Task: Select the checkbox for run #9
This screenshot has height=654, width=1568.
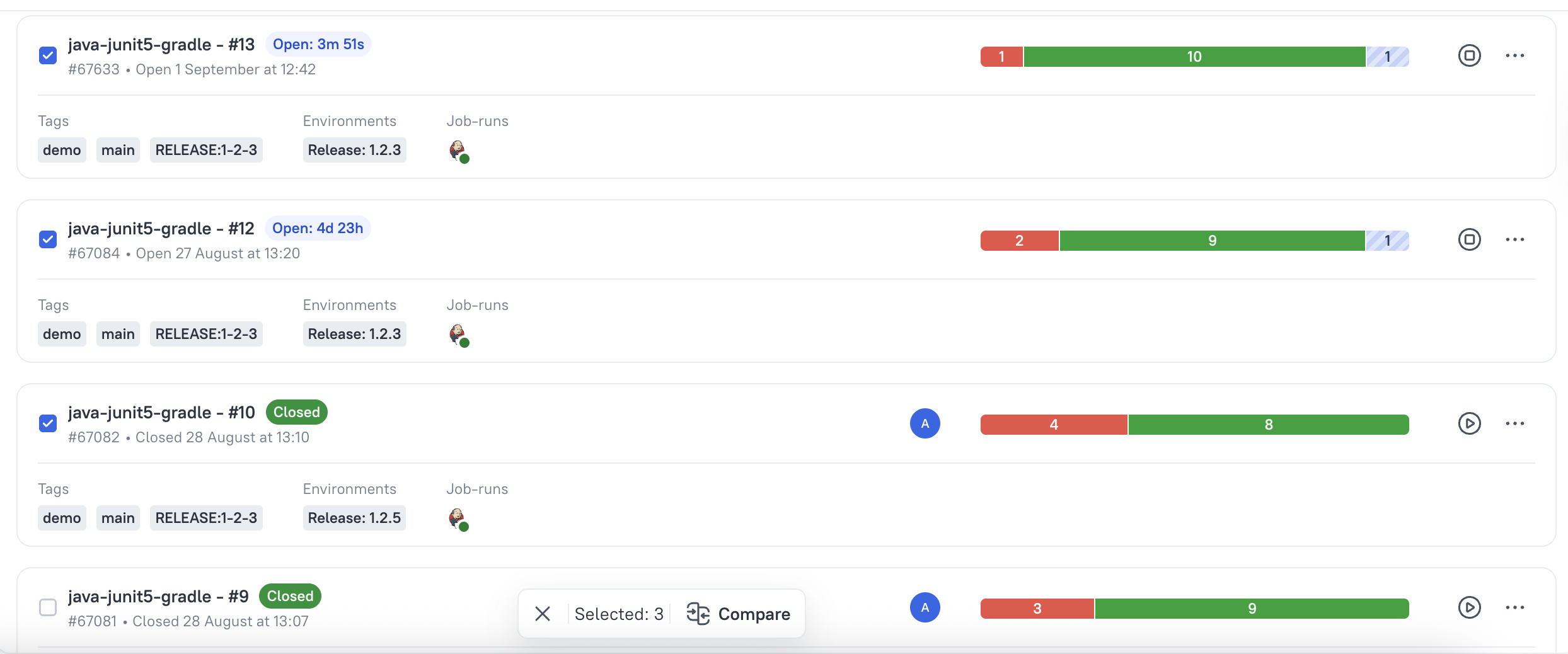Action: (x=48, y=607)
